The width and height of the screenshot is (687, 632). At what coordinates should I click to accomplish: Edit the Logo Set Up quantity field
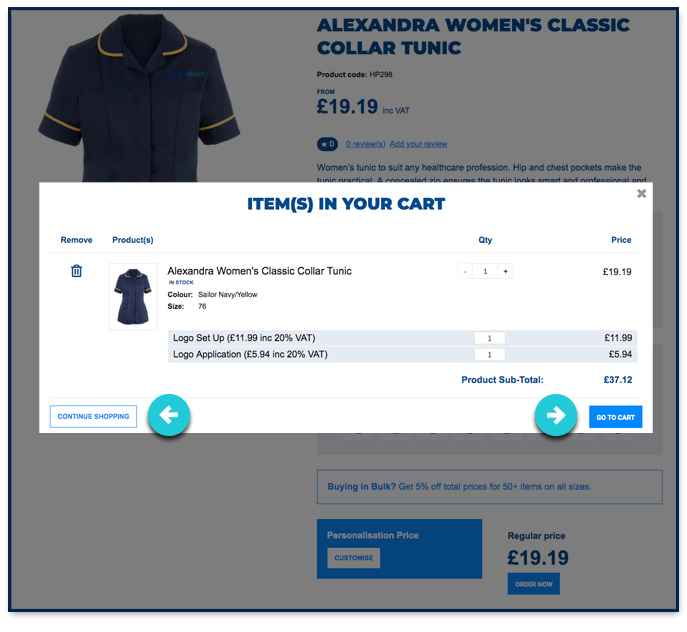(x=489, y=339)
